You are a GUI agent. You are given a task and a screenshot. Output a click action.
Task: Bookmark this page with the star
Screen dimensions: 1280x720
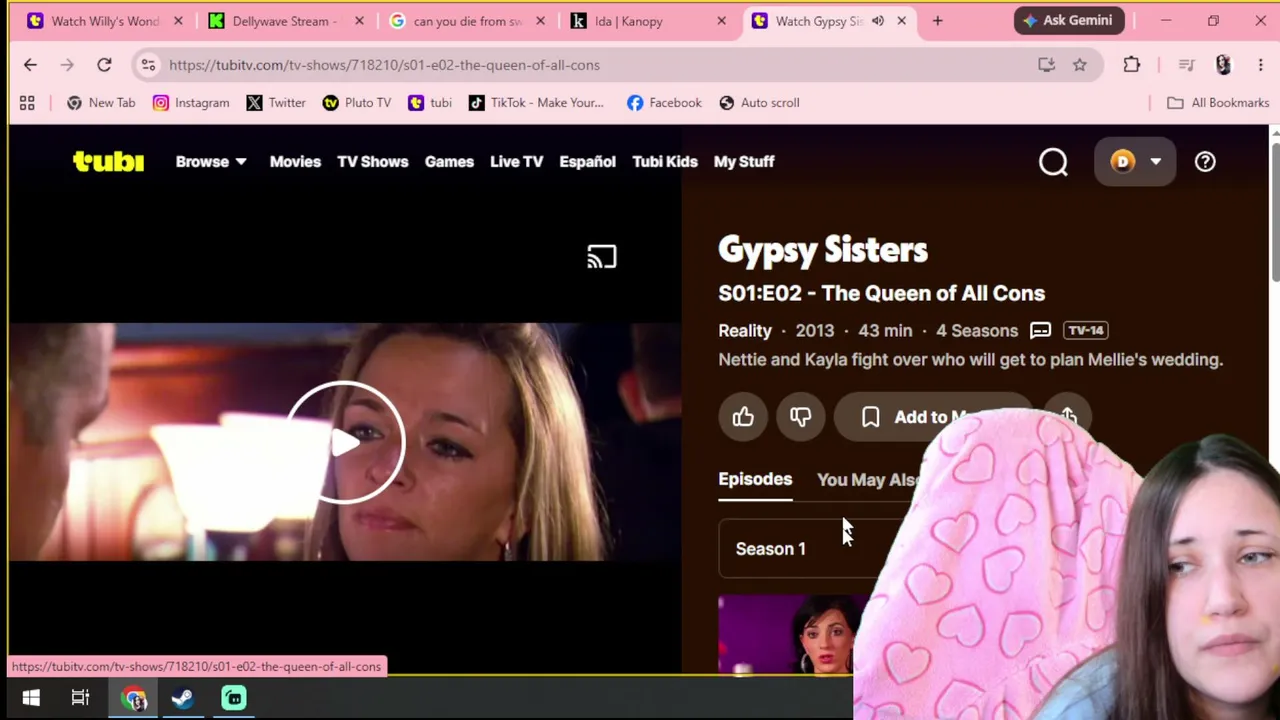(x=1080, y=65)
